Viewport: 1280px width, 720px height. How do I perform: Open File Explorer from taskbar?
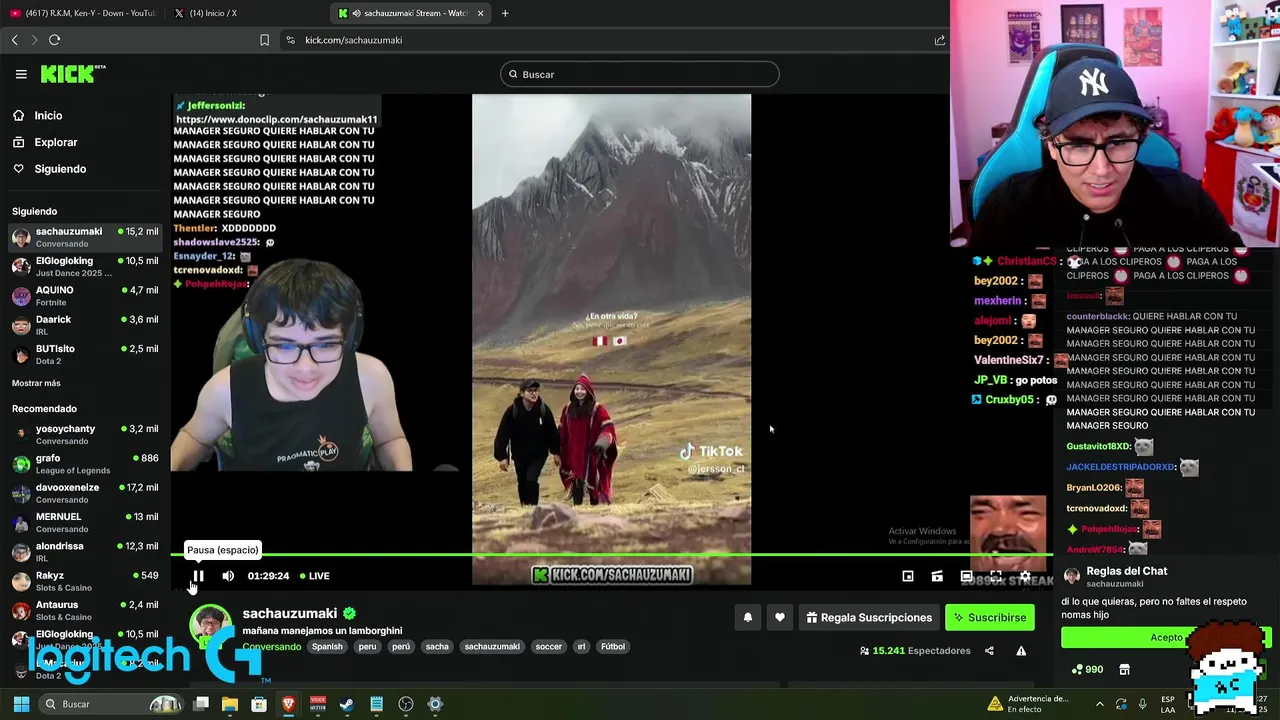pyautogui.click(x=229, y=704)
